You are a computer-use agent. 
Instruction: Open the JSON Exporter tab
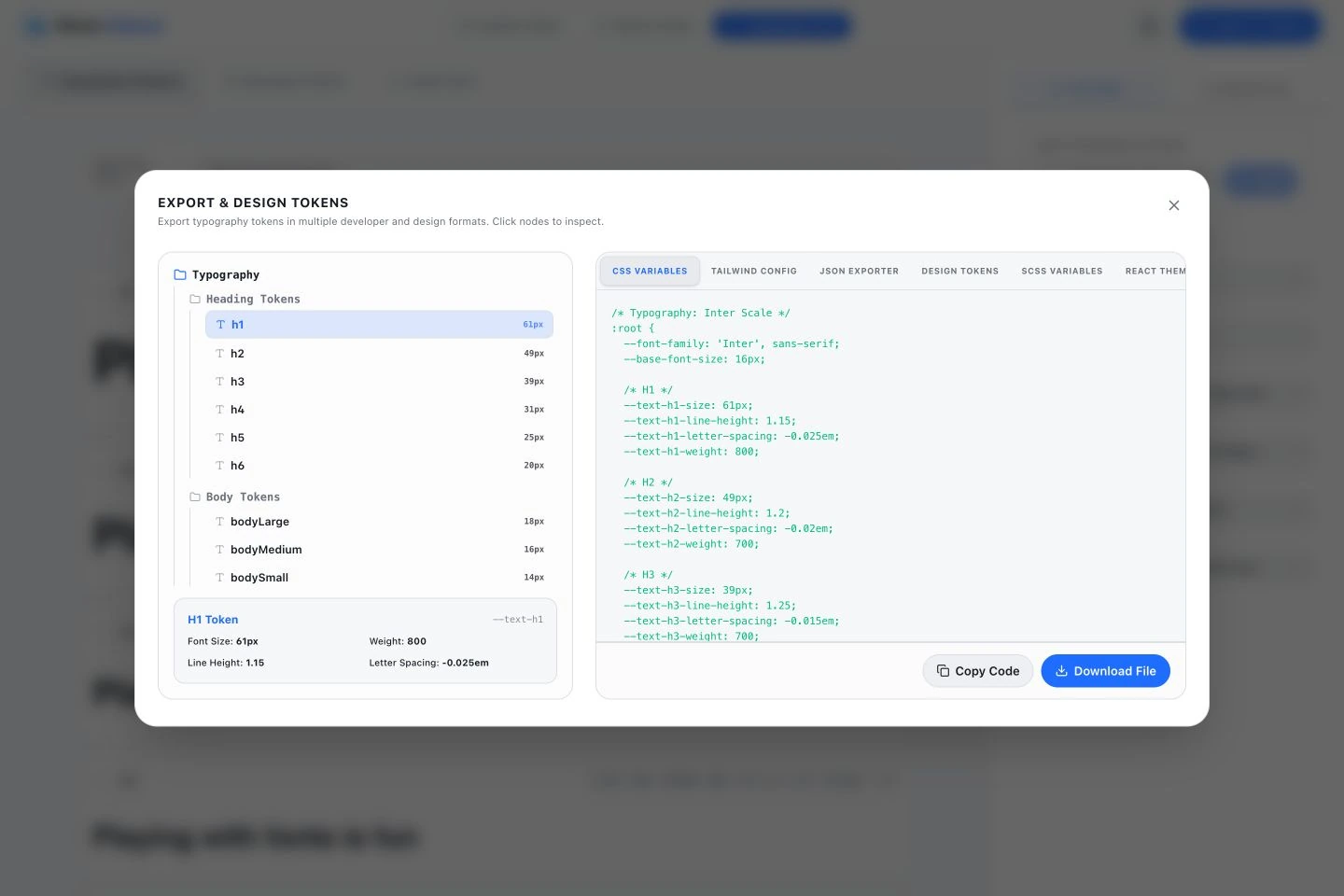(x=860, y=272)
